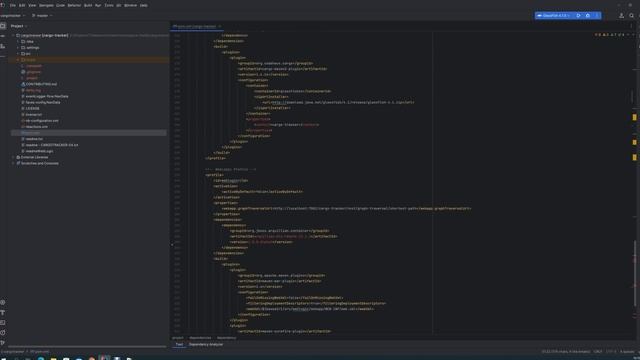This screenshot has height=360, width=640.
Task: Open the Commit tool window icon
Action: (x=3, y=36)
